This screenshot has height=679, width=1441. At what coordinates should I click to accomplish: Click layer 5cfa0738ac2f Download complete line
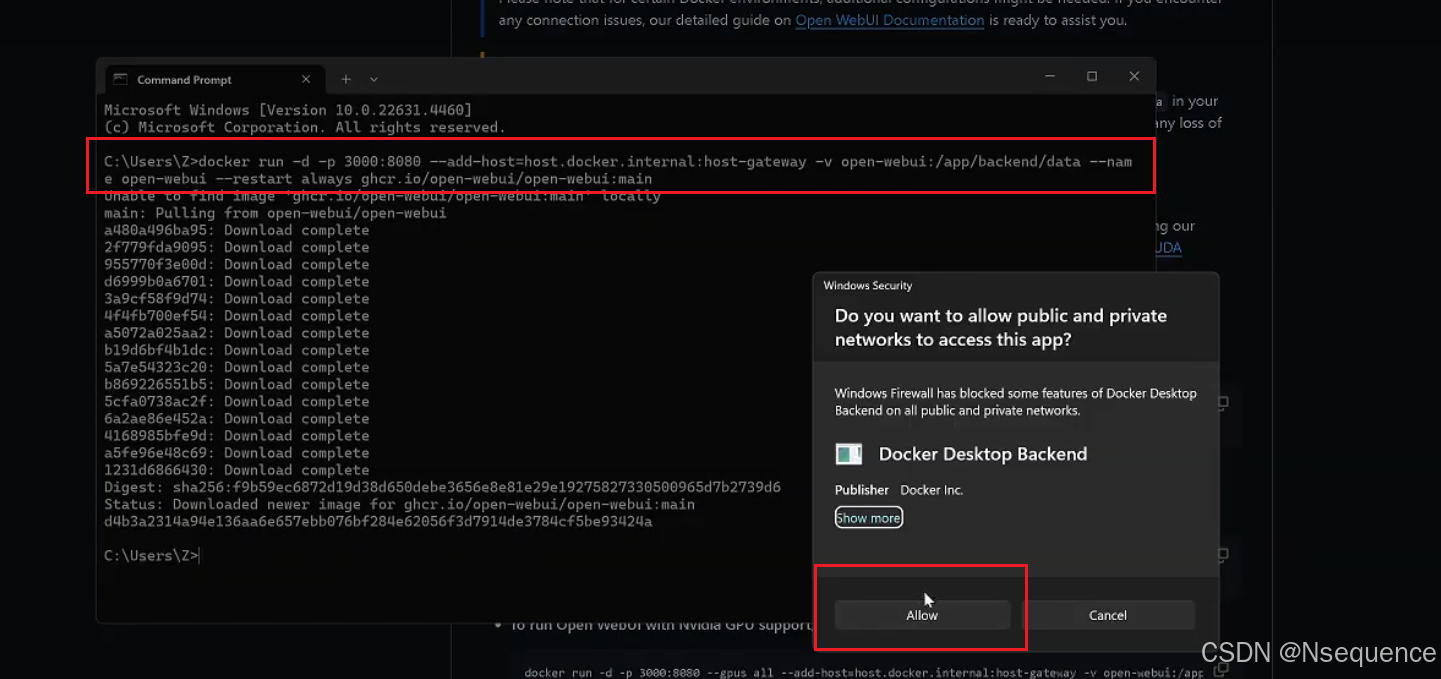(237, 401)
